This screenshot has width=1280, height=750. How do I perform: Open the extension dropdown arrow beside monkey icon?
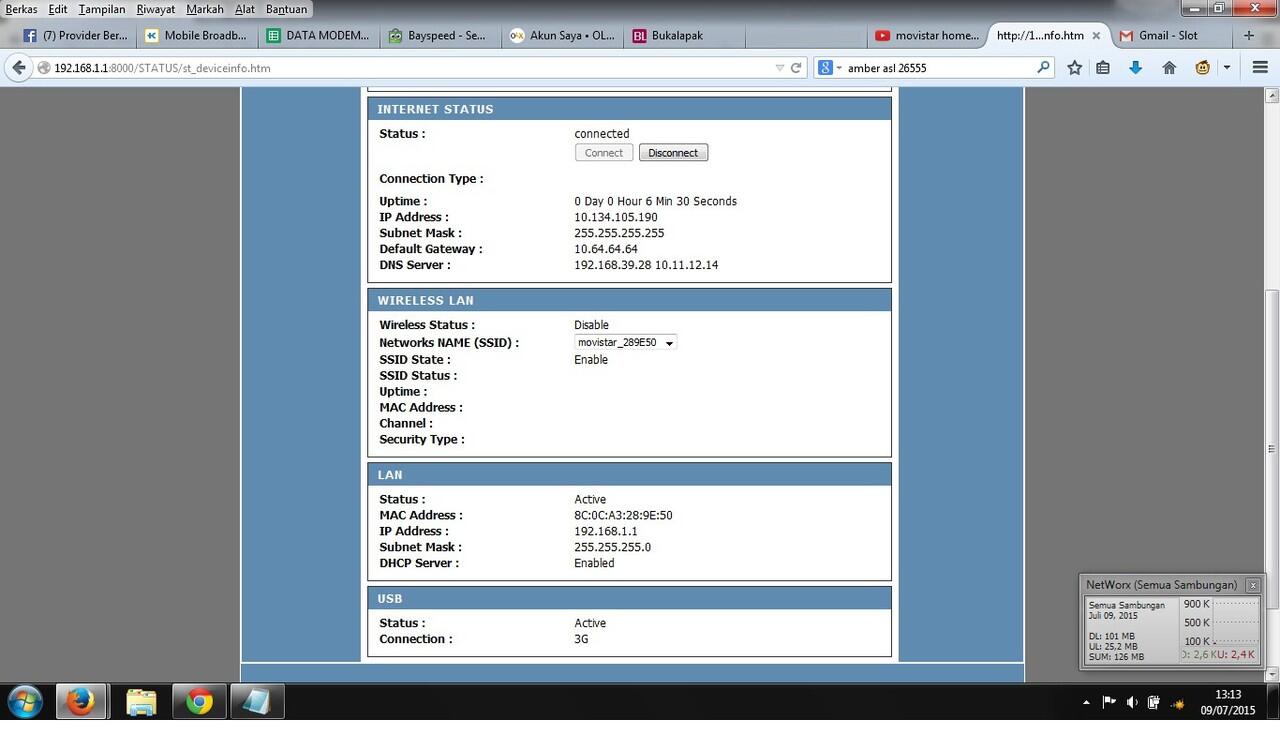[1227, 68]
